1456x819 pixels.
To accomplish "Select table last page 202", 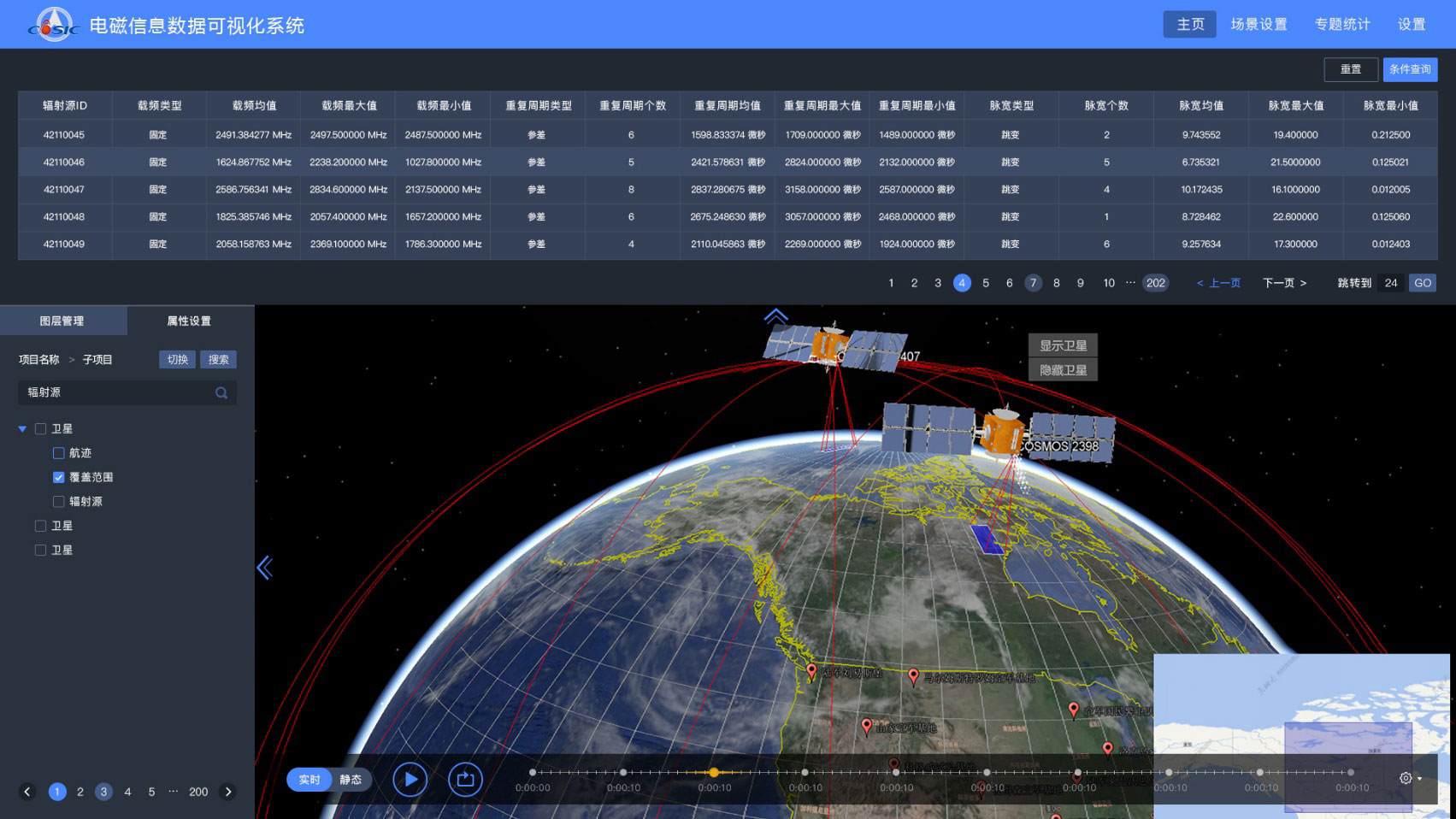I will (x=1156, y=283).
